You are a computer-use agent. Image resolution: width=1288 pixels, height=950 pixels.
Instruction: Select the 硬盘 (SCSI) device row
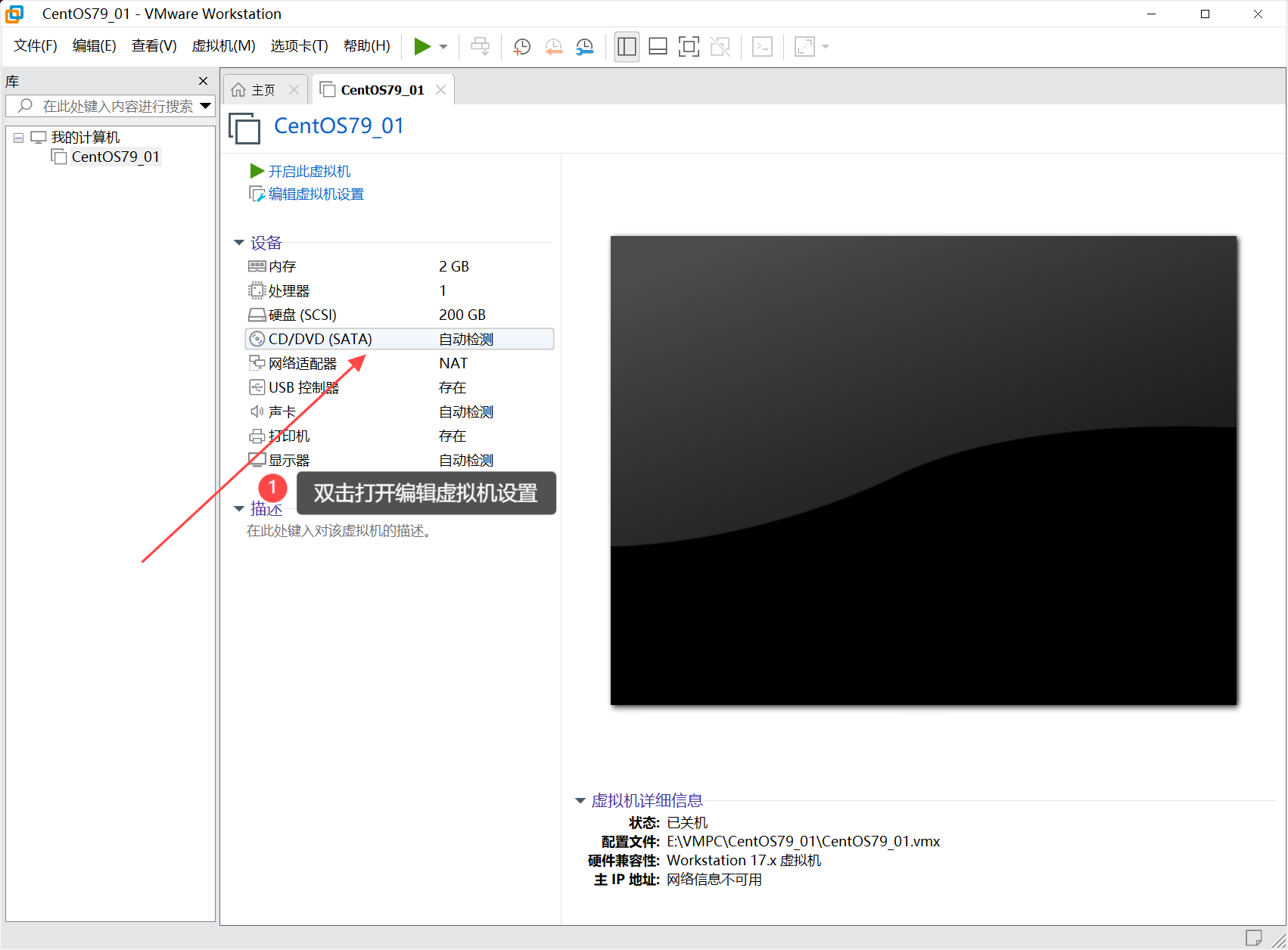tap(400, 315)
